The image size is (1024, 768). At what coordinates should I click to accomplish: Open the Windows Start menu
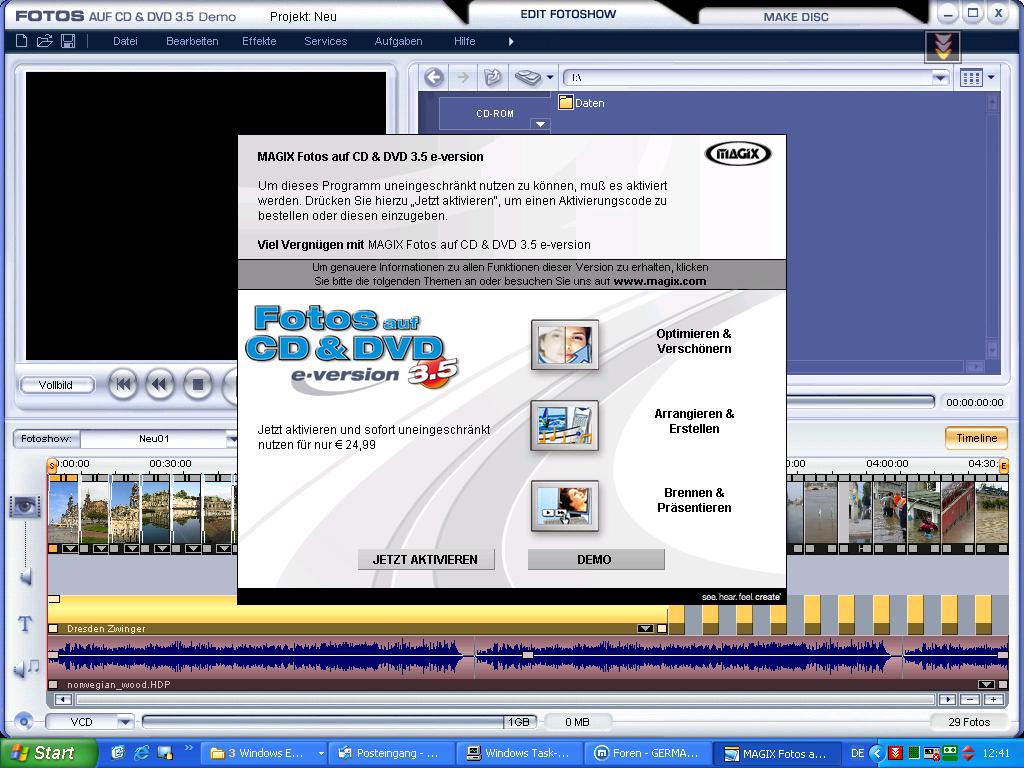point(46,753)
